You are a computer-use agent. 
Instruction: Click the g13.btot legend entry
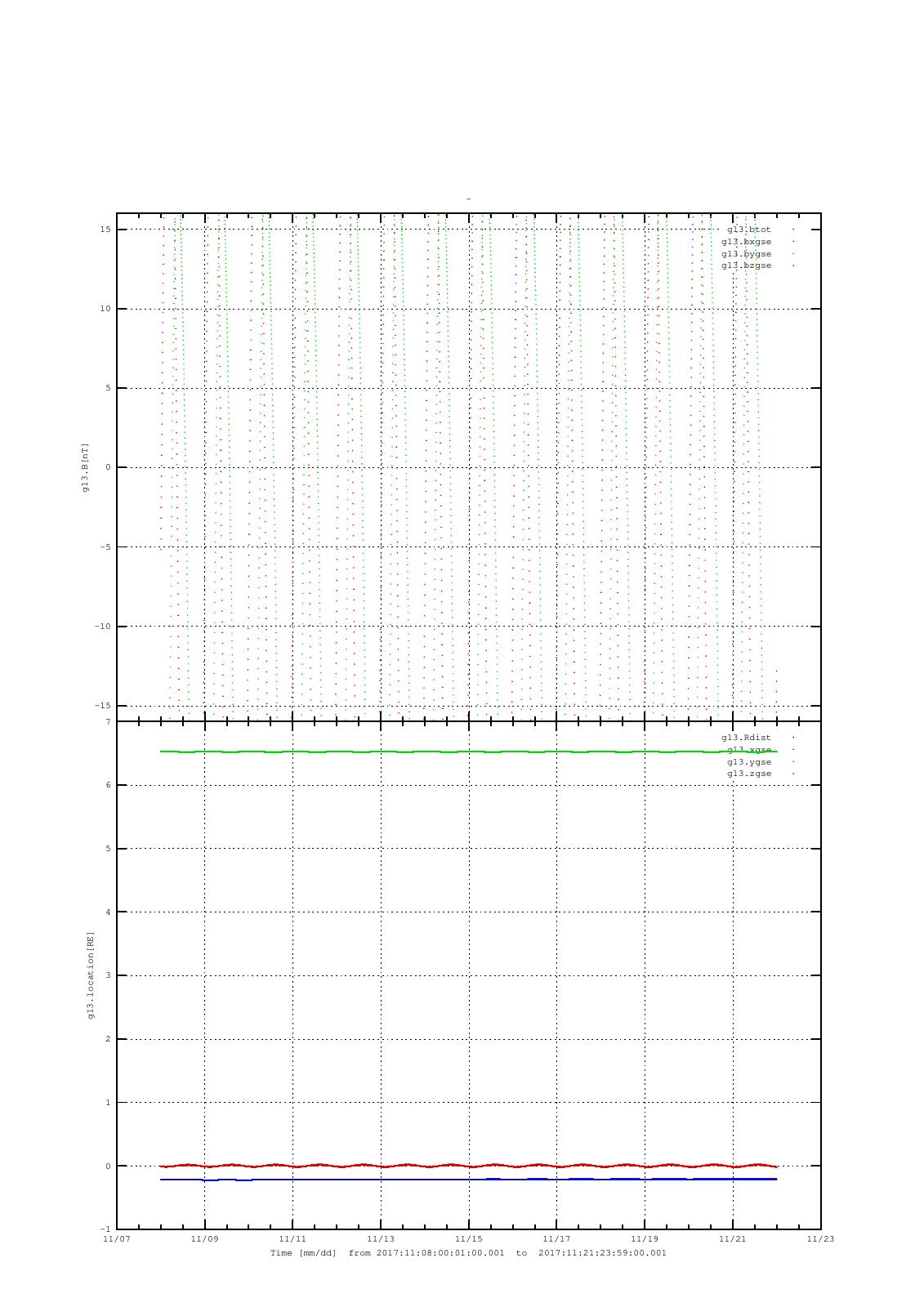pos(749,230)
